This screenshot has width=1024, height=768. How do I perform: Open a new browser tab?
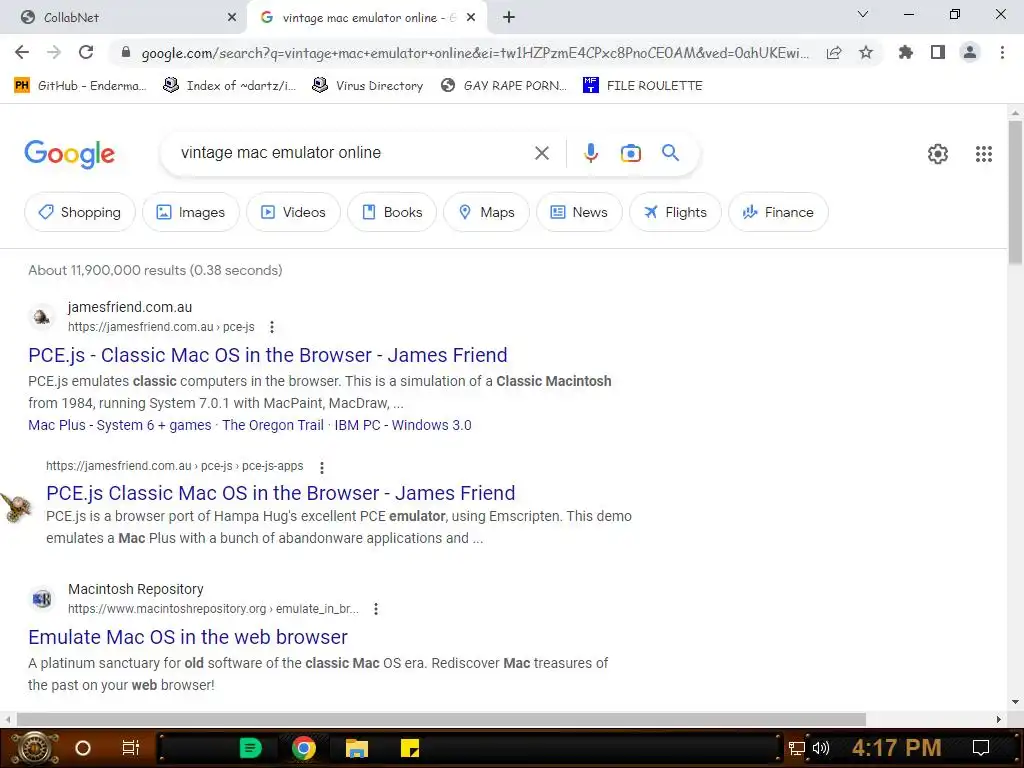tap(509, 18)
